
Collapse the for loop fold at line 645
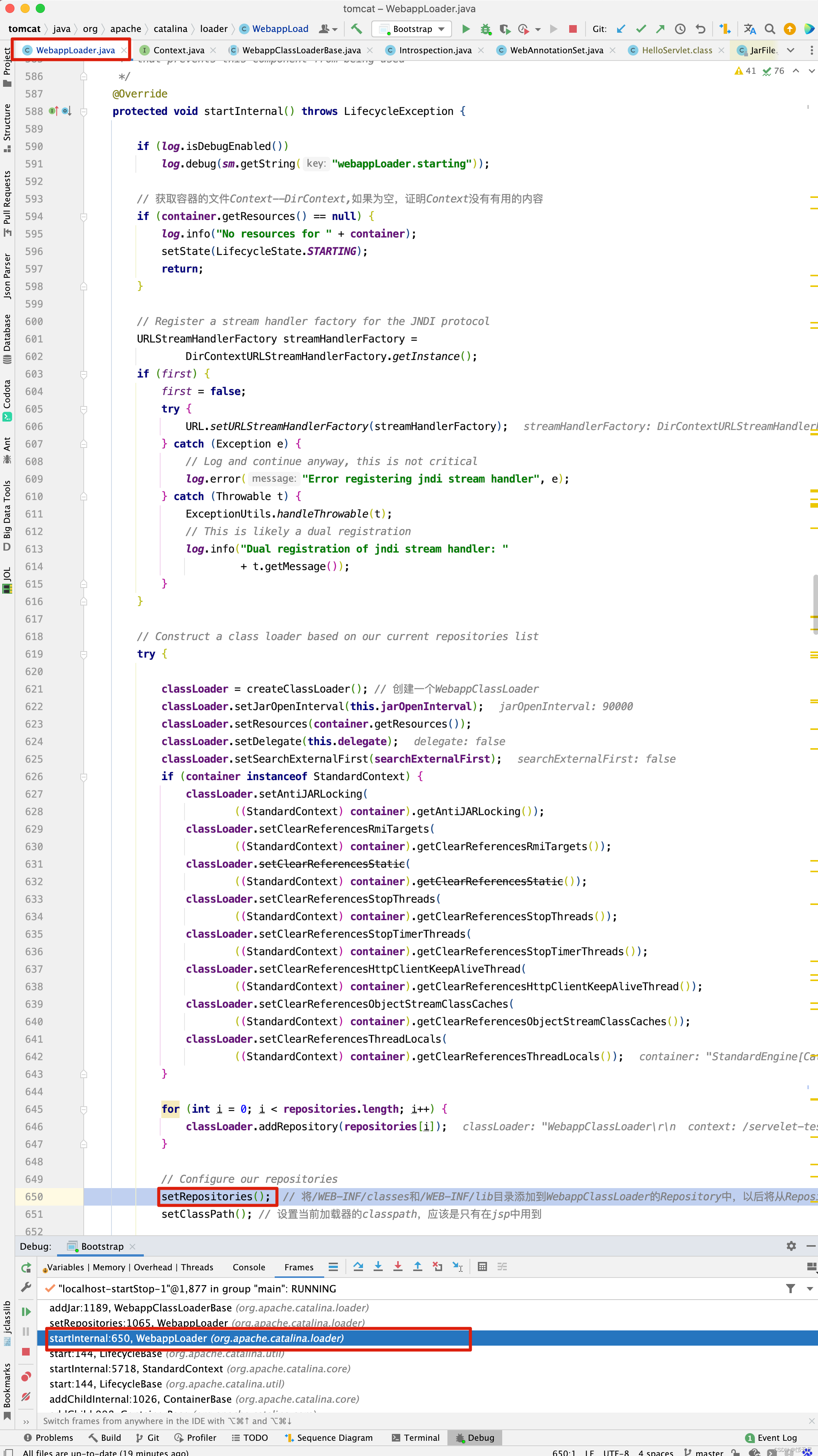pyautogui.click(x=84, y=1110)
